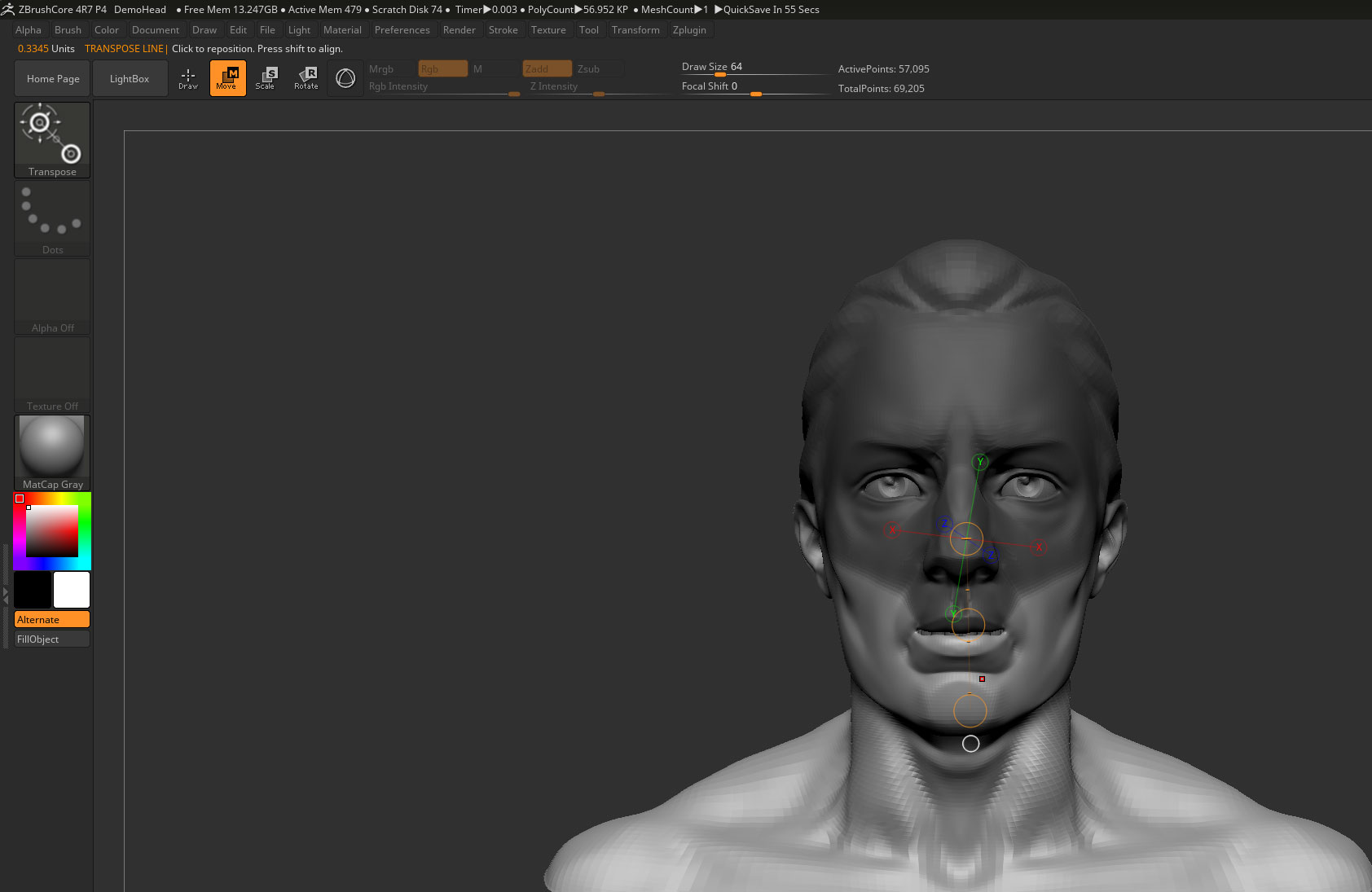Screen dimensions: 1372x892
Task: Click the orange transpose circle on the chin
Action: tap(970, 710)
